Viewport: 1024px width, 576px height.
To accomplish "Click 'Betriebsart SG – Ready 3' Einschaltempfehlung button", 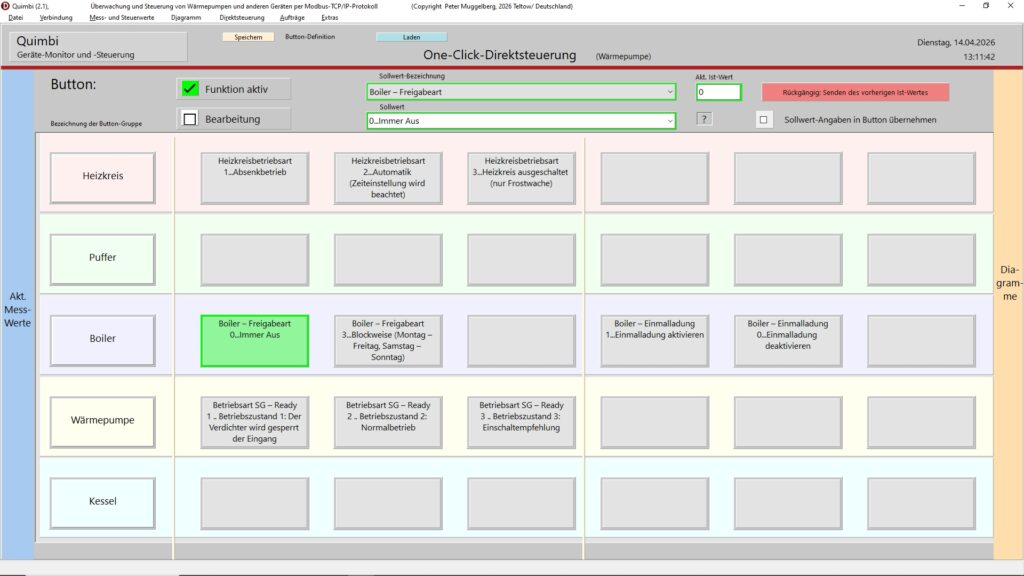I will (521, 422).
